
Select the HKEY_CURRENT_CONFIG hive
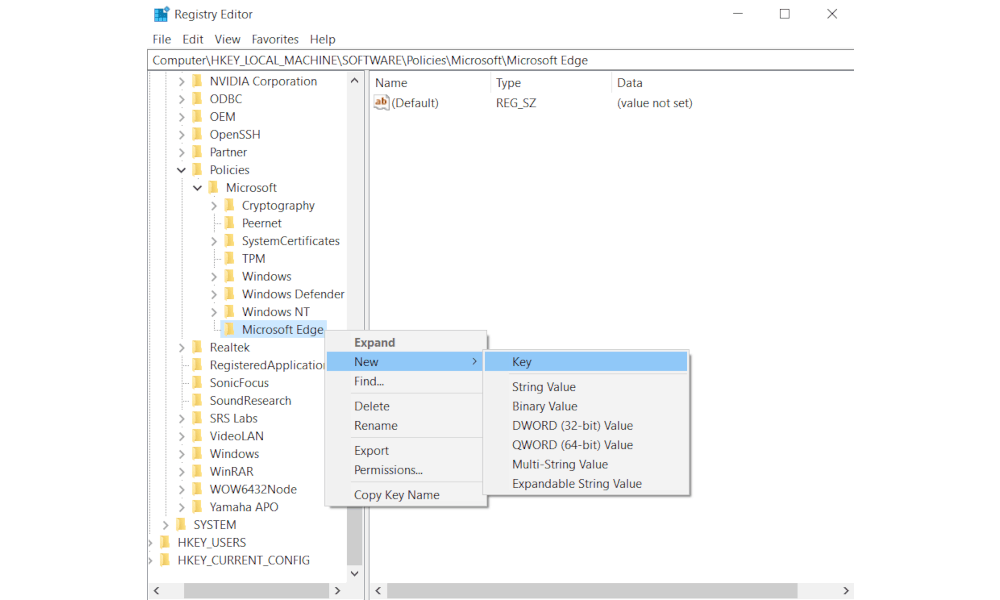244,560
